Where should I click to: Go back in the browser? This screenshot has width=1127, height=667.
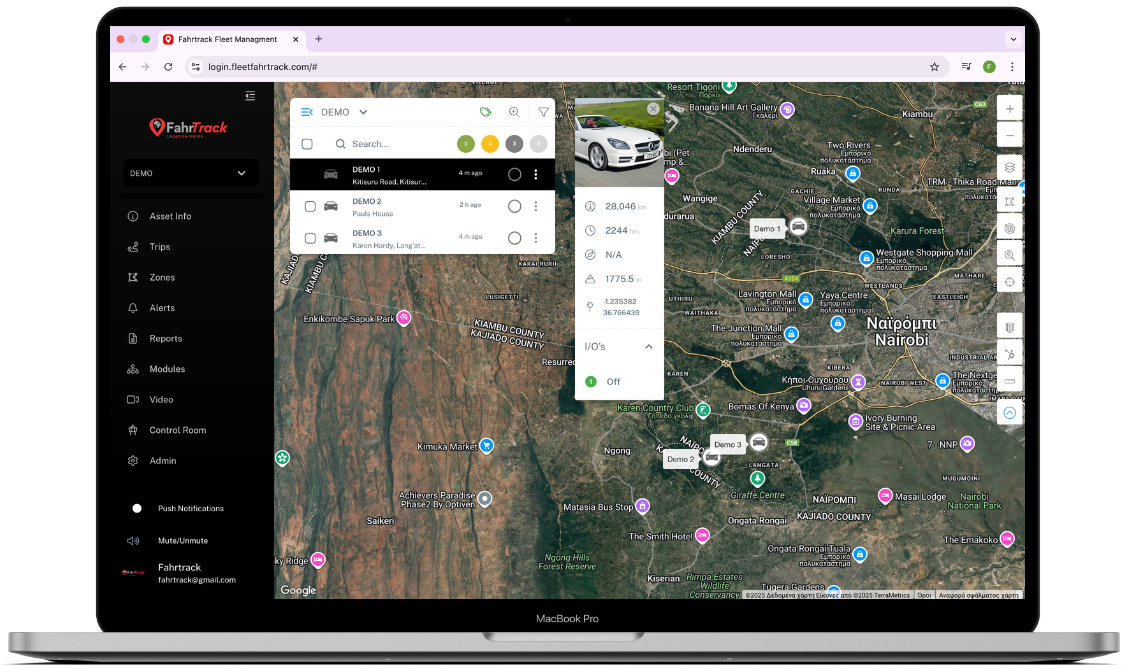click(x=122, y=67)
